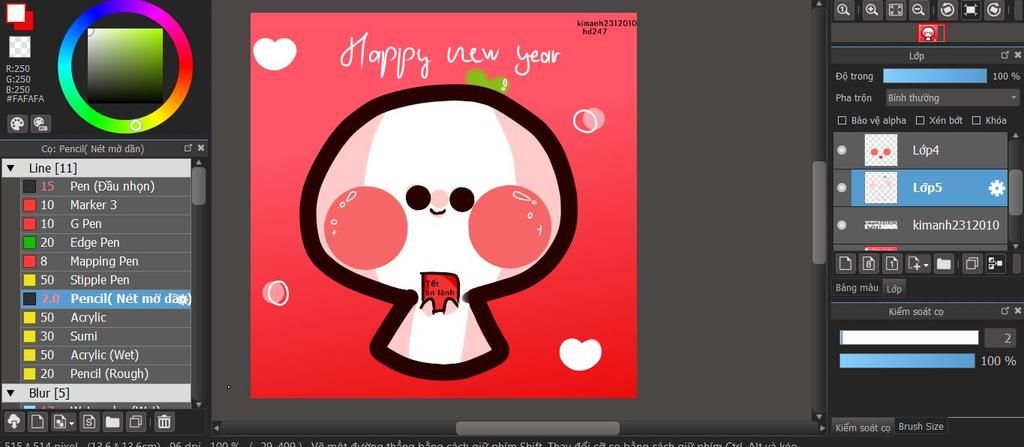
Task: Rotate canvas right in navigator toolbar
Action: point(994,10)
